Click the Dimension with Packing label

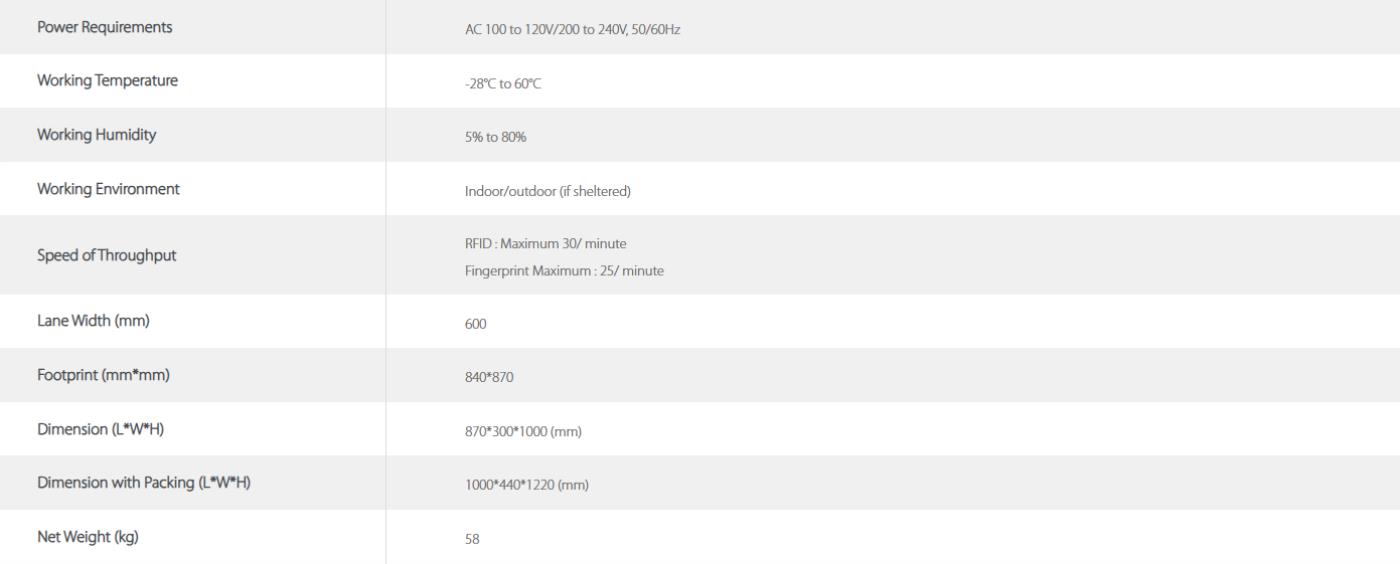pyautogui.click(x=143, y=483)
